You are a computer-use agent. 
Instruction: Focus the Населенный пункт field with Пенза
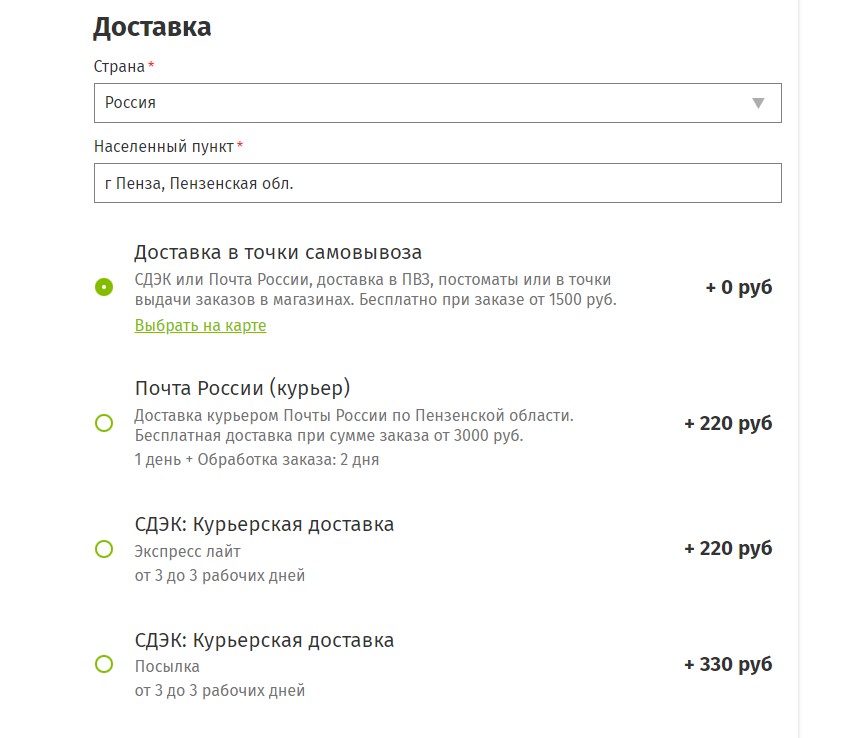pos(437,183)
